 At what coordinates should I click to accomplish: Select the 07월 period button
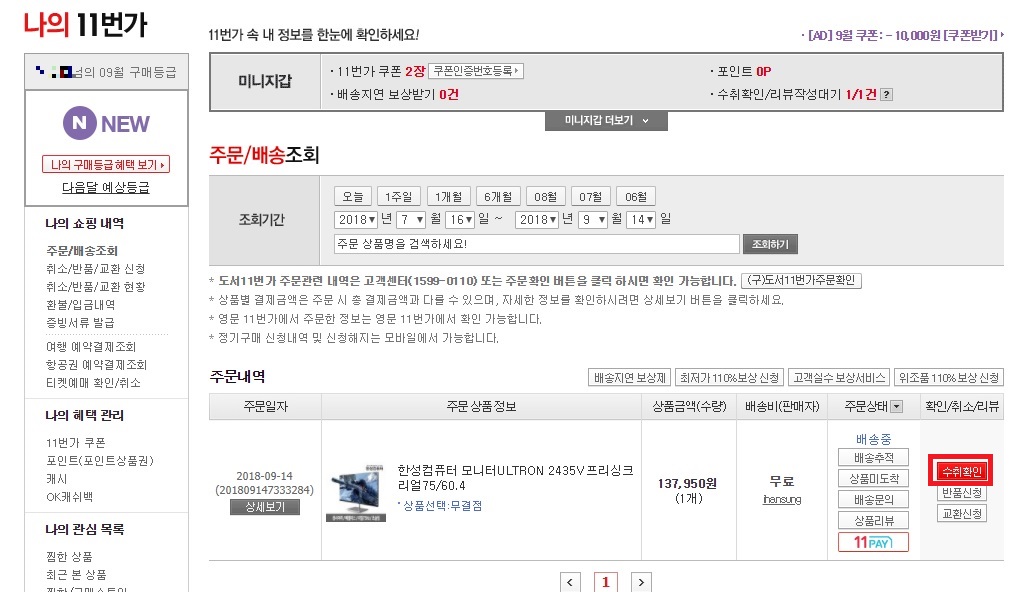591,196
